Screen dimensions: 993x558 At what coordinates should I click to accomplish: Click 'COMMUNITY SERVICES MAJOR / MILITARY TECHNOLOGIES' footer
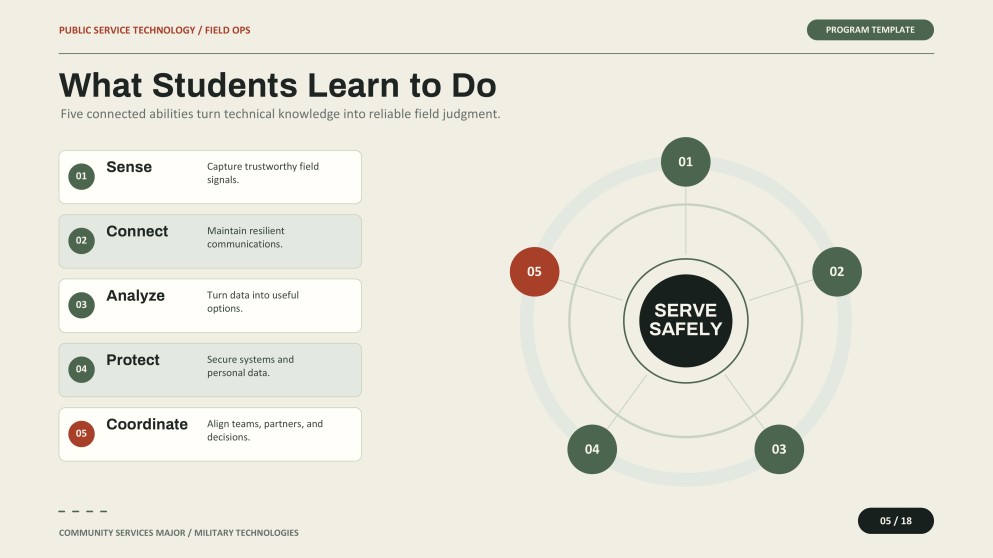(x=179, y=533)
